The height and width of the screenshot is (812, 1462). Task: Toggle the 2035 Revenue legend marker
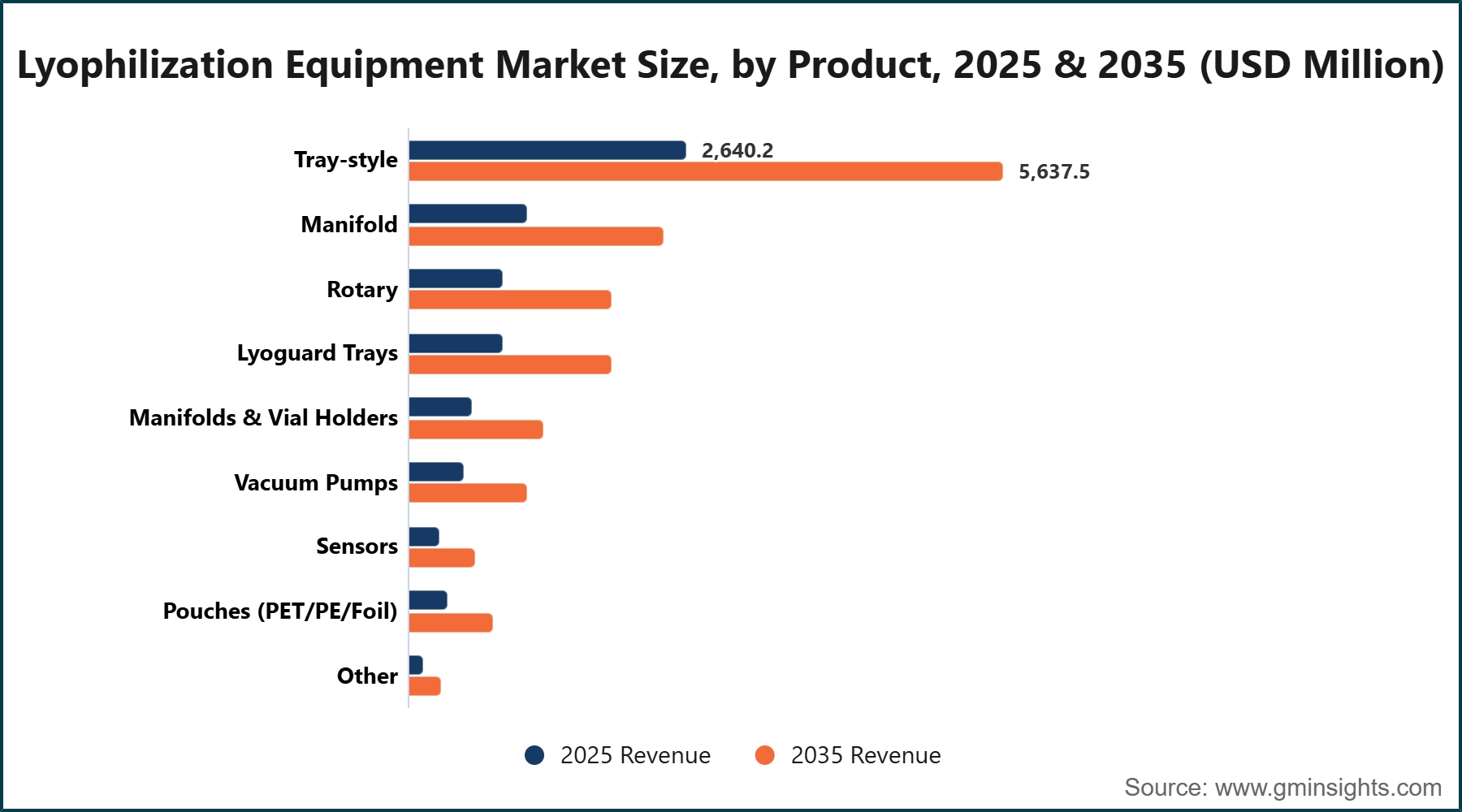pos(765,755)
